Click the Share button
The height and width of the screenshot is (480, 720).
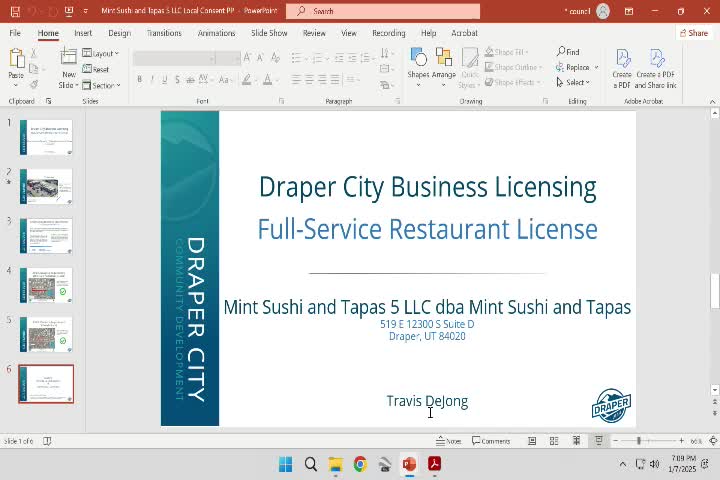tap(694, 33)
